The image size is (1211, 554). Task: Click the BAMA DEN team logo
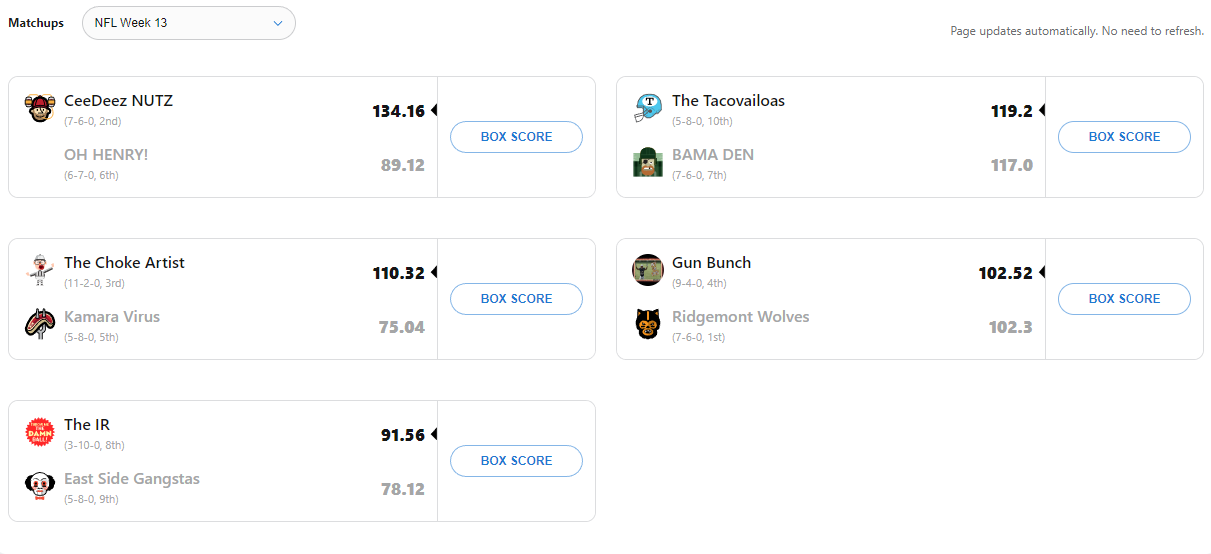tap(648, 162)
